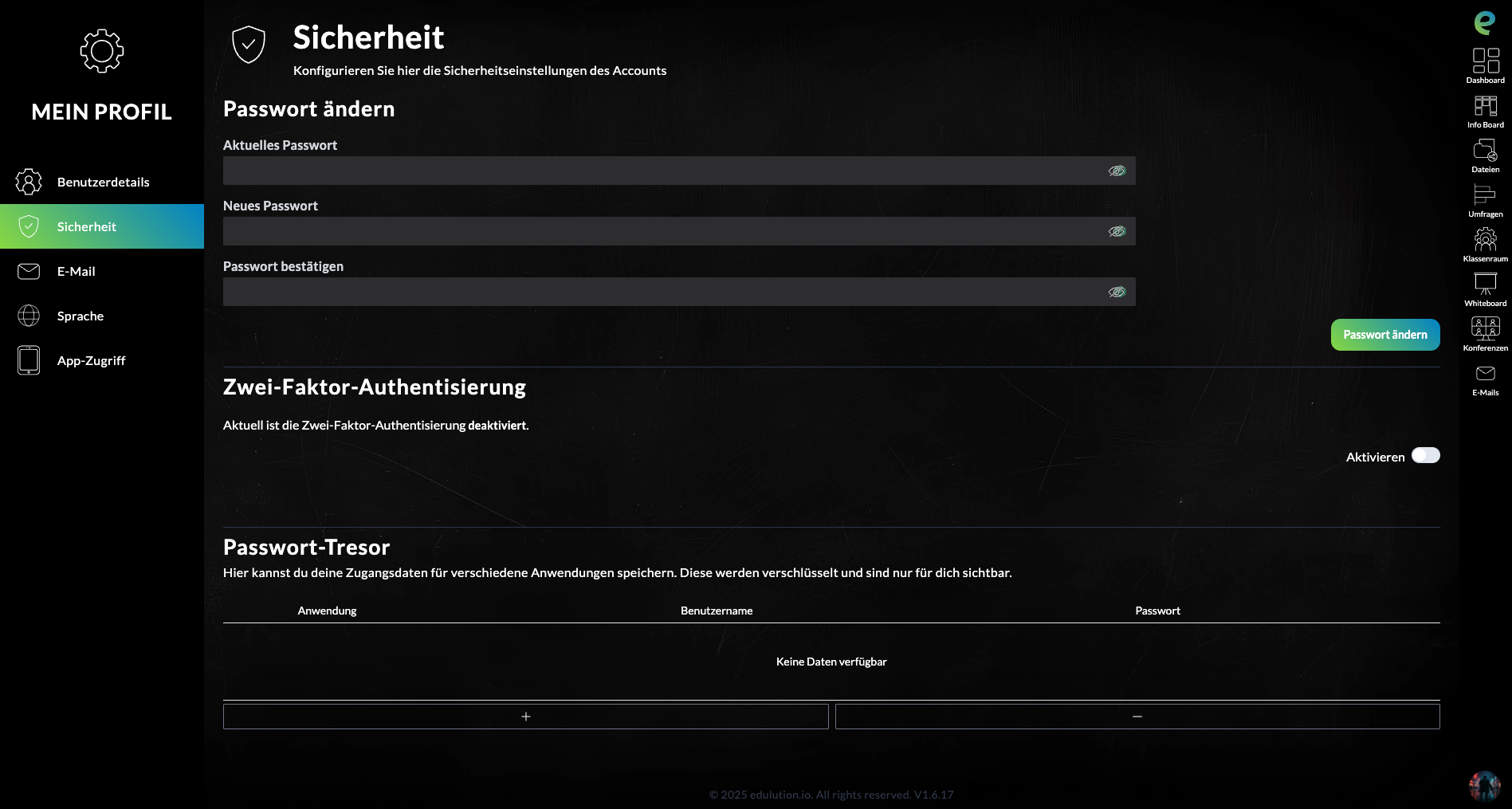Viewport: 1512px width, 809px height.
Task: Click inside the Aktuelles Passwort input field
Action: click(x=638, y=170)
